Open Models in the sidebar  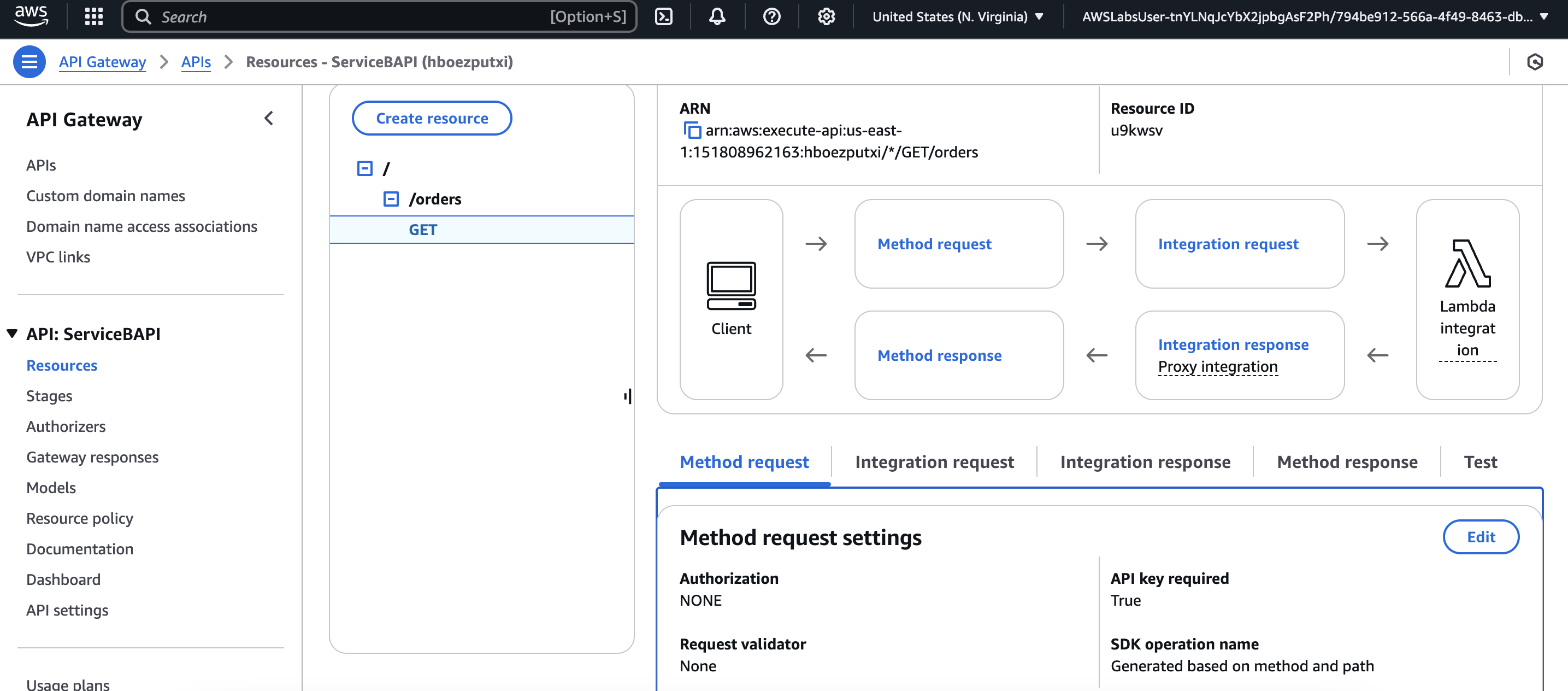(x=50, y=487)
